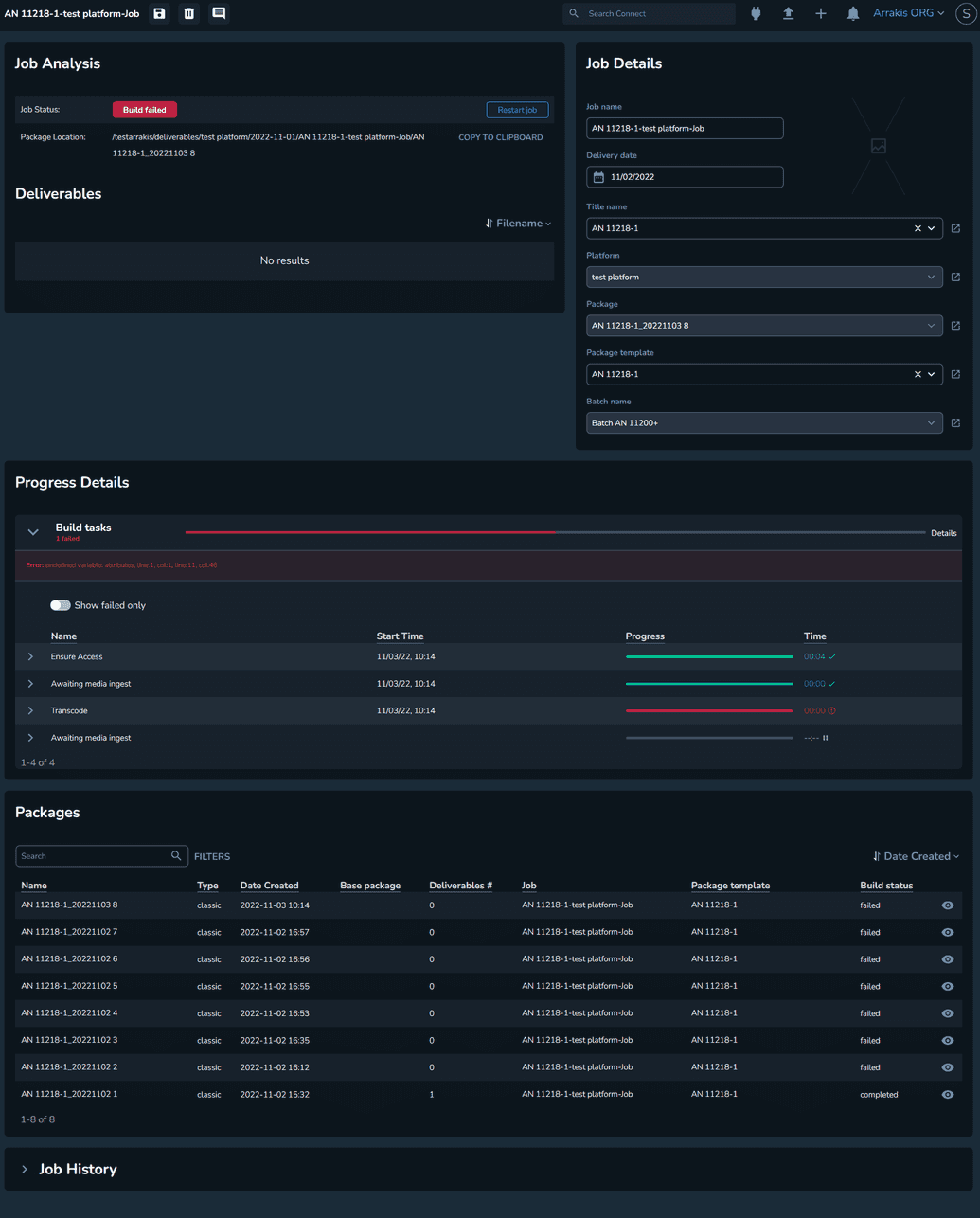Sort packages by Type column header
This screenshot has width=980, height=1218.
(207, 886)
